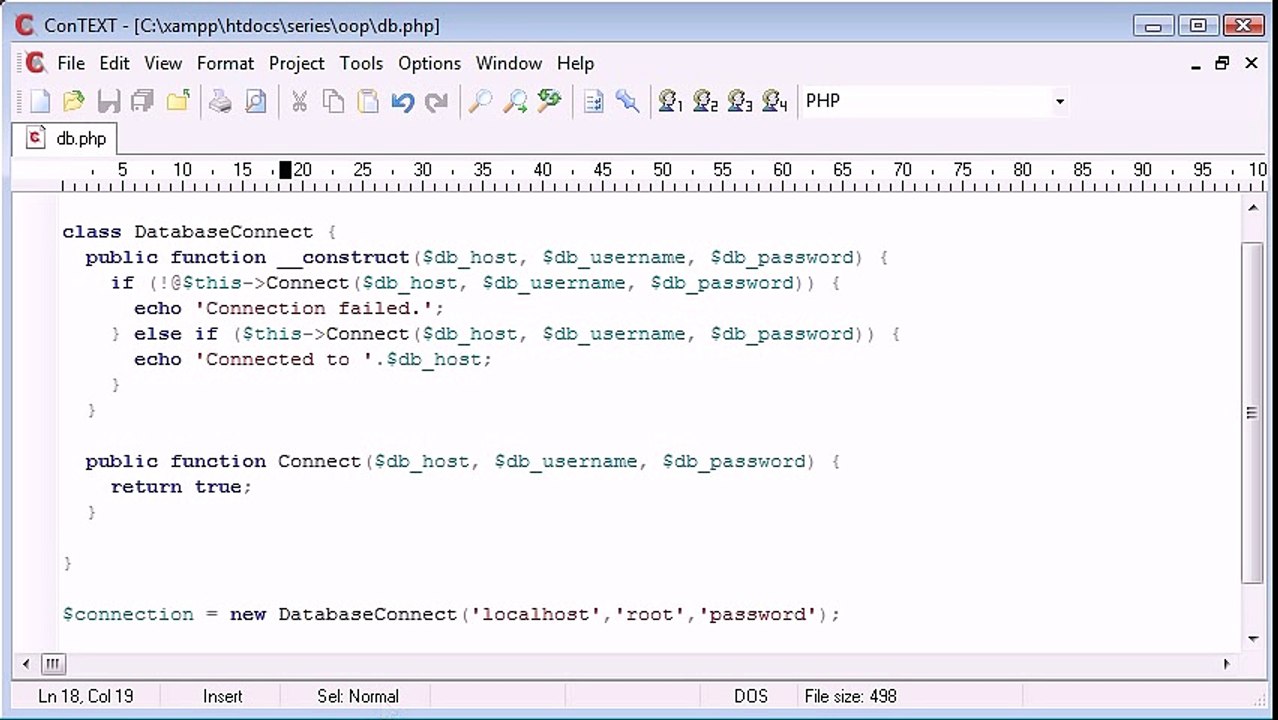Click '$connection' variable on last code line
Screen dimensions: 1278x720
(x=128, y=614)
